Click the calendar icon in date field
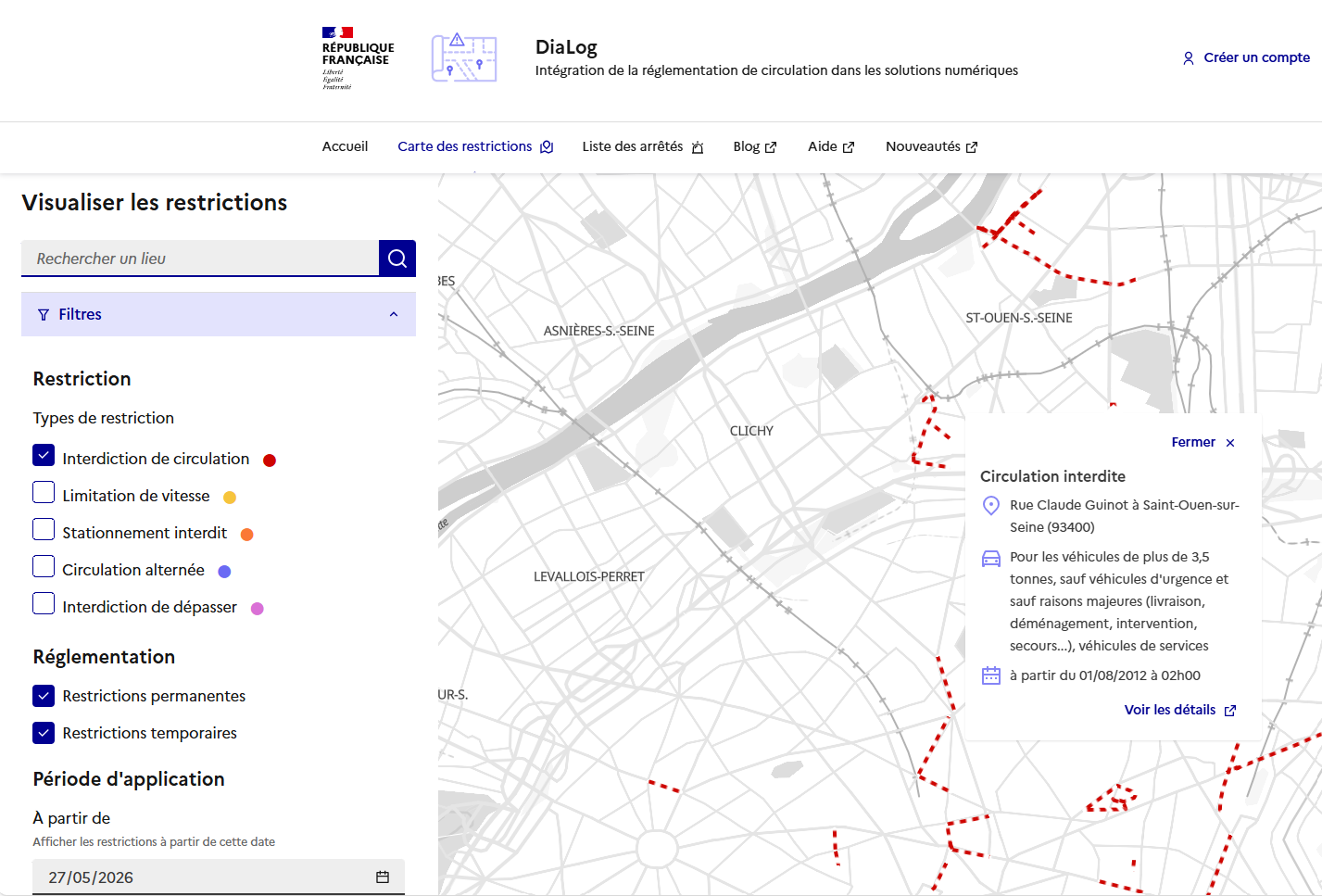The image size is (1322, 896). pos(383,877)
